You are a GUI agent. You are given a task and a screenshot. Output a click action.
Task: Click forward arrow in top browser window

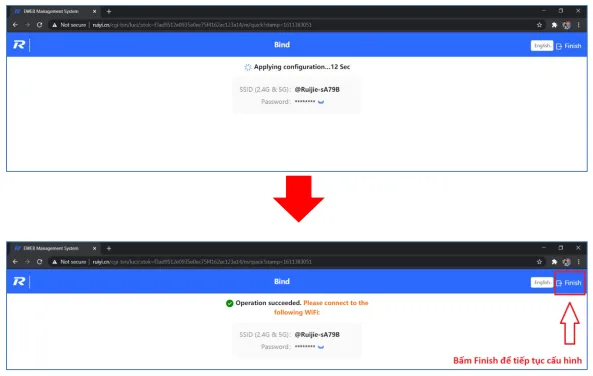tap(27, 25)
